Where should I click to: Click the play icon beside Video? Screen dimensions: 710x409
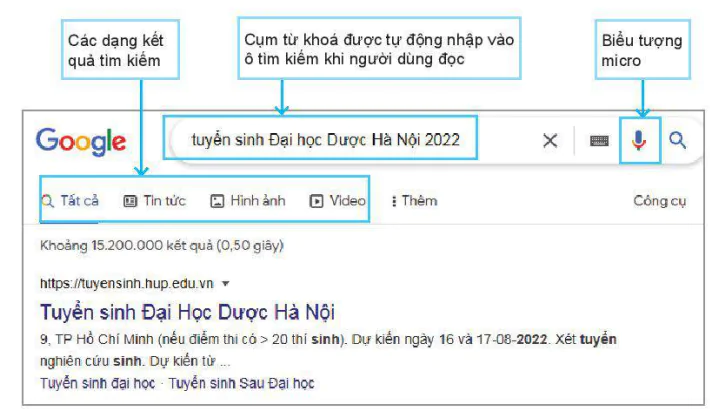click(316, 201)
